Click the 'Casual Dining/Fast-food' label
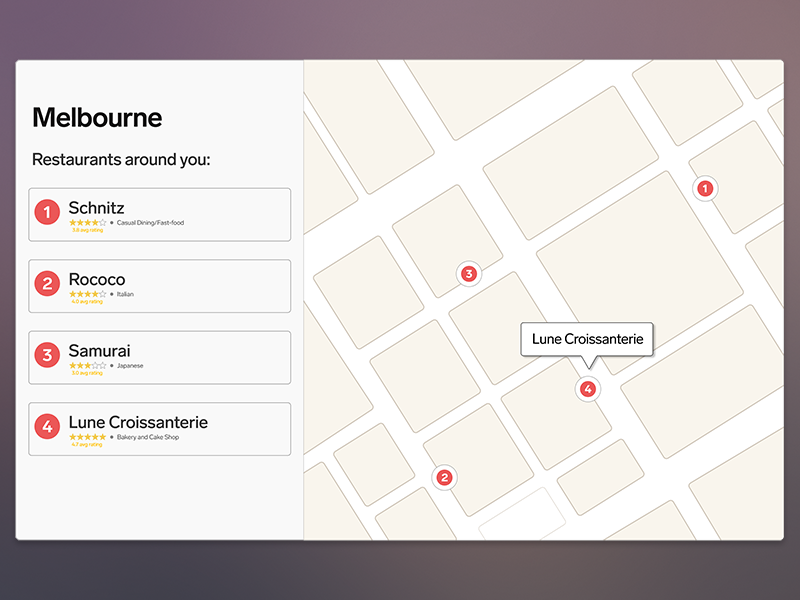The height and width of the screenshot is (600, 800). [151, 222]
